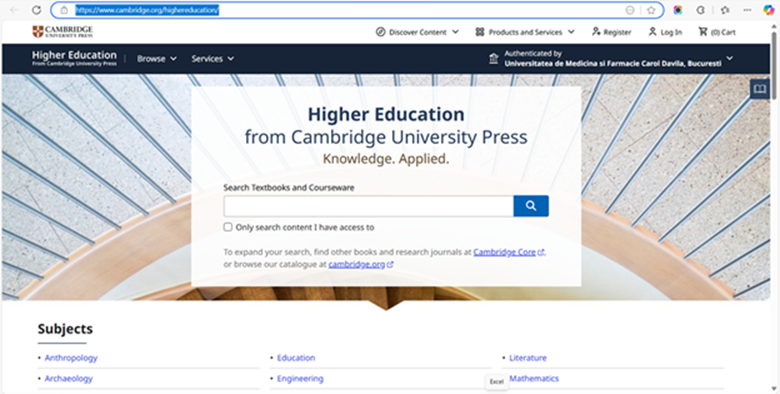Click the blue search magnifier button
The height and width of the screenshot is (394, 780).
531,206
